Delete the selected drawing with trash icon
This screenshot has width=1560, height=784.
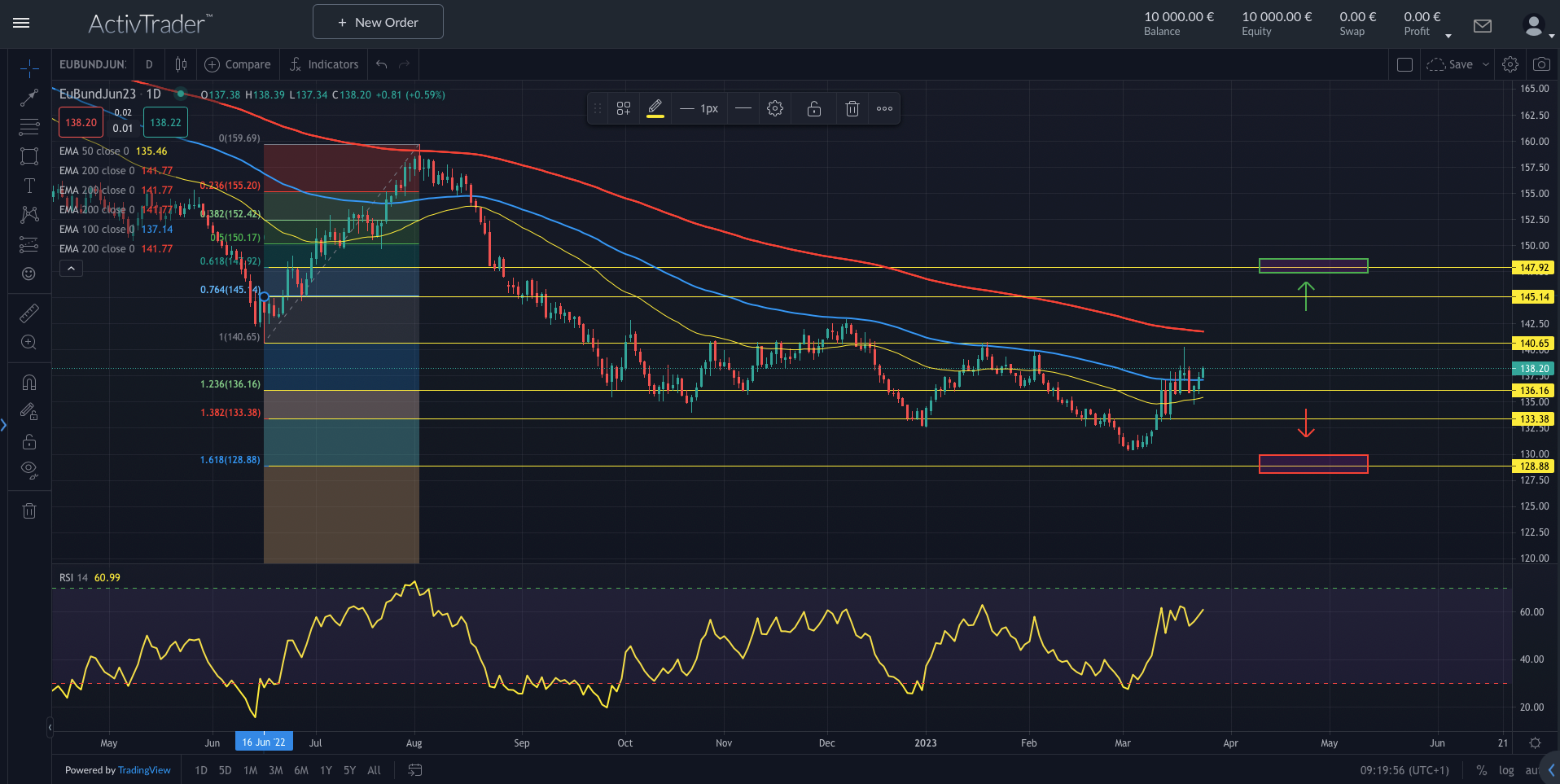[852, 107]
